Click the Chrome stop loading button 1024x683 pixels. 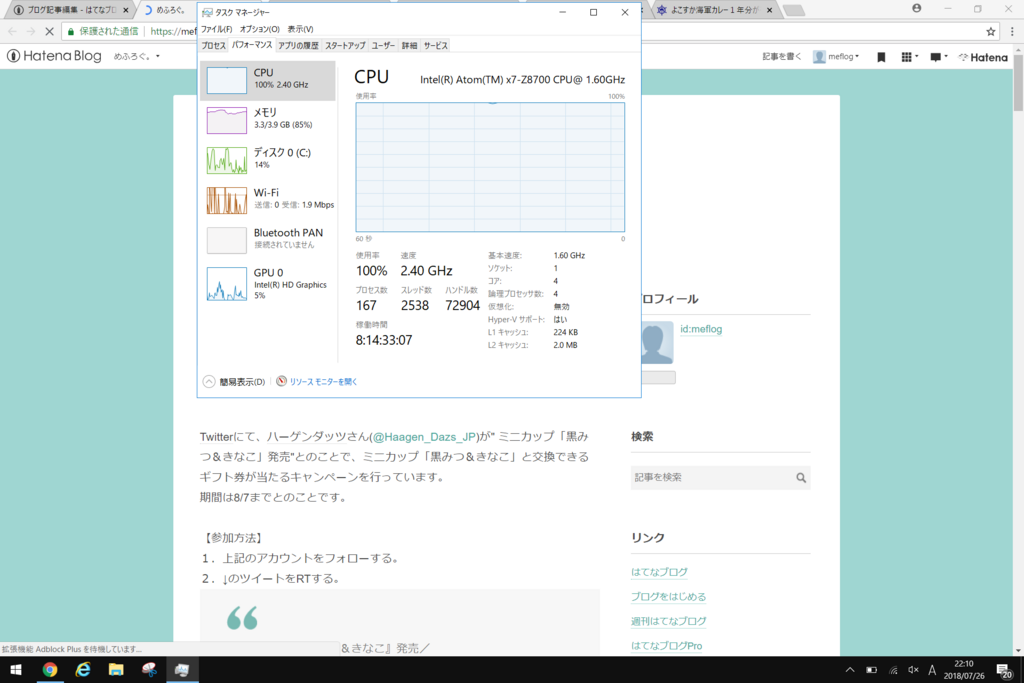[x=49, y=31]
